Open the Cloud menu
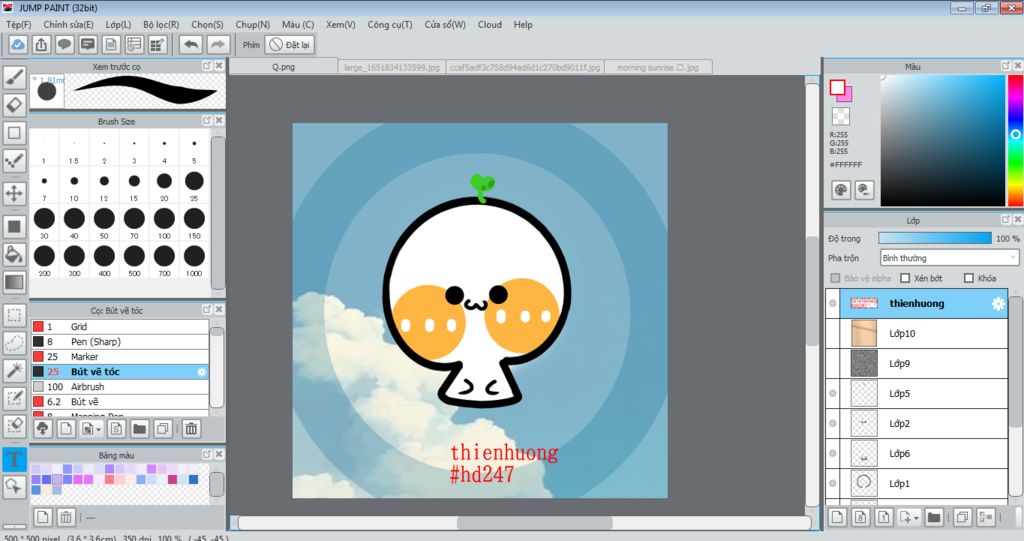The image size is (1024, 541). pyautogui.click(x=490, y=24)
